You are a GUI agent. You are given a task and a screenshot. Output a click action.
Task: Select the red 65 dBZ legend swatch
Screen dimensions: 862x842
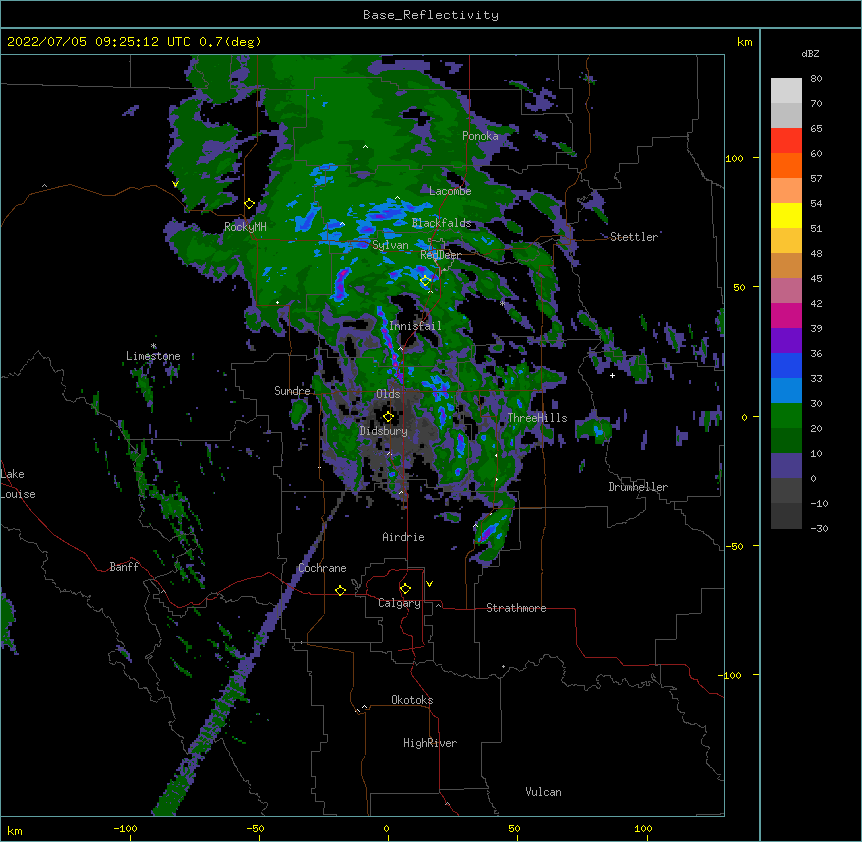[786, 141]
